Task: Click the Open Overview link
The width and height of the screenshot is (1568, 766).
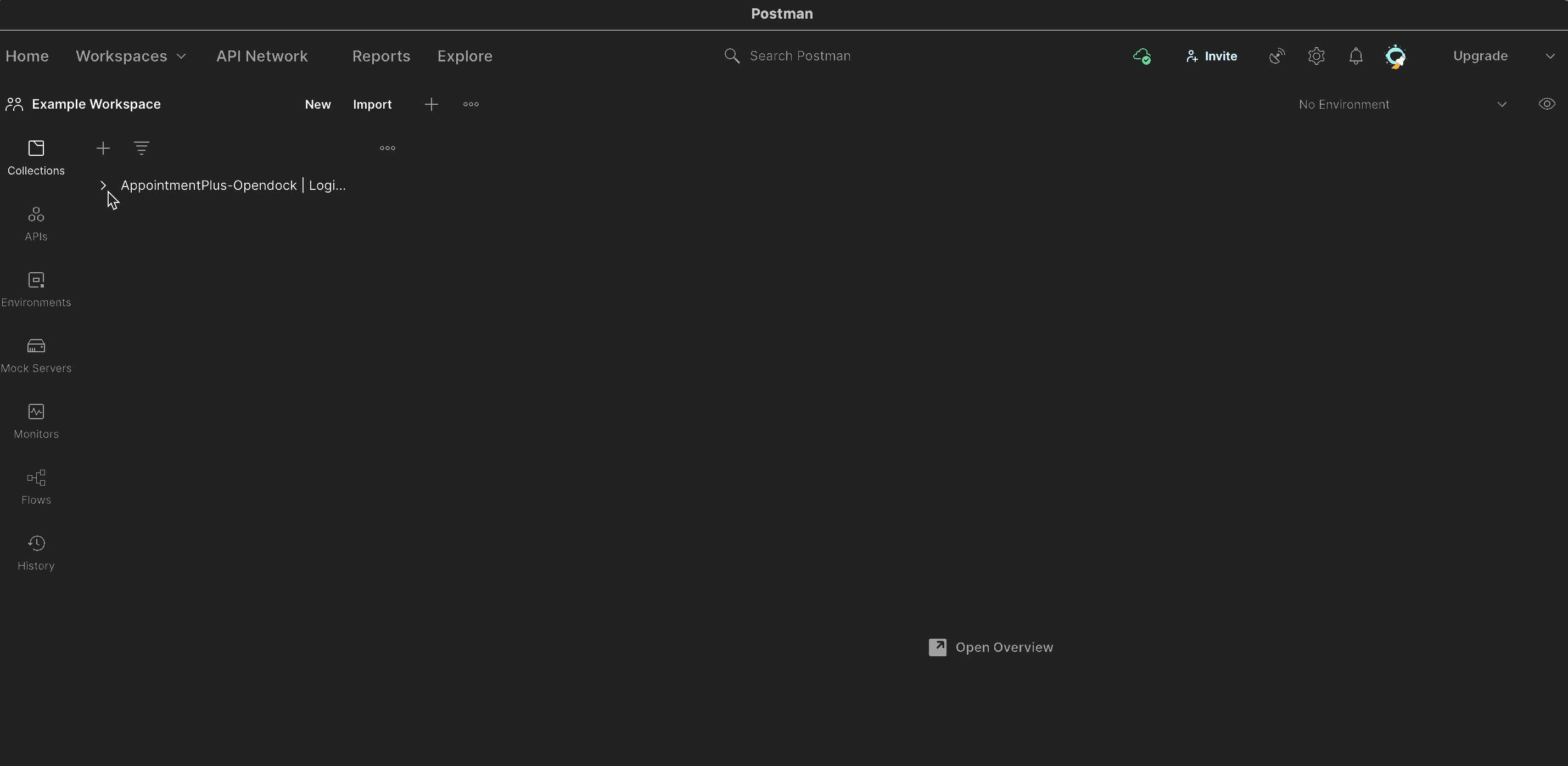Action: click(x=1004, y=647)
